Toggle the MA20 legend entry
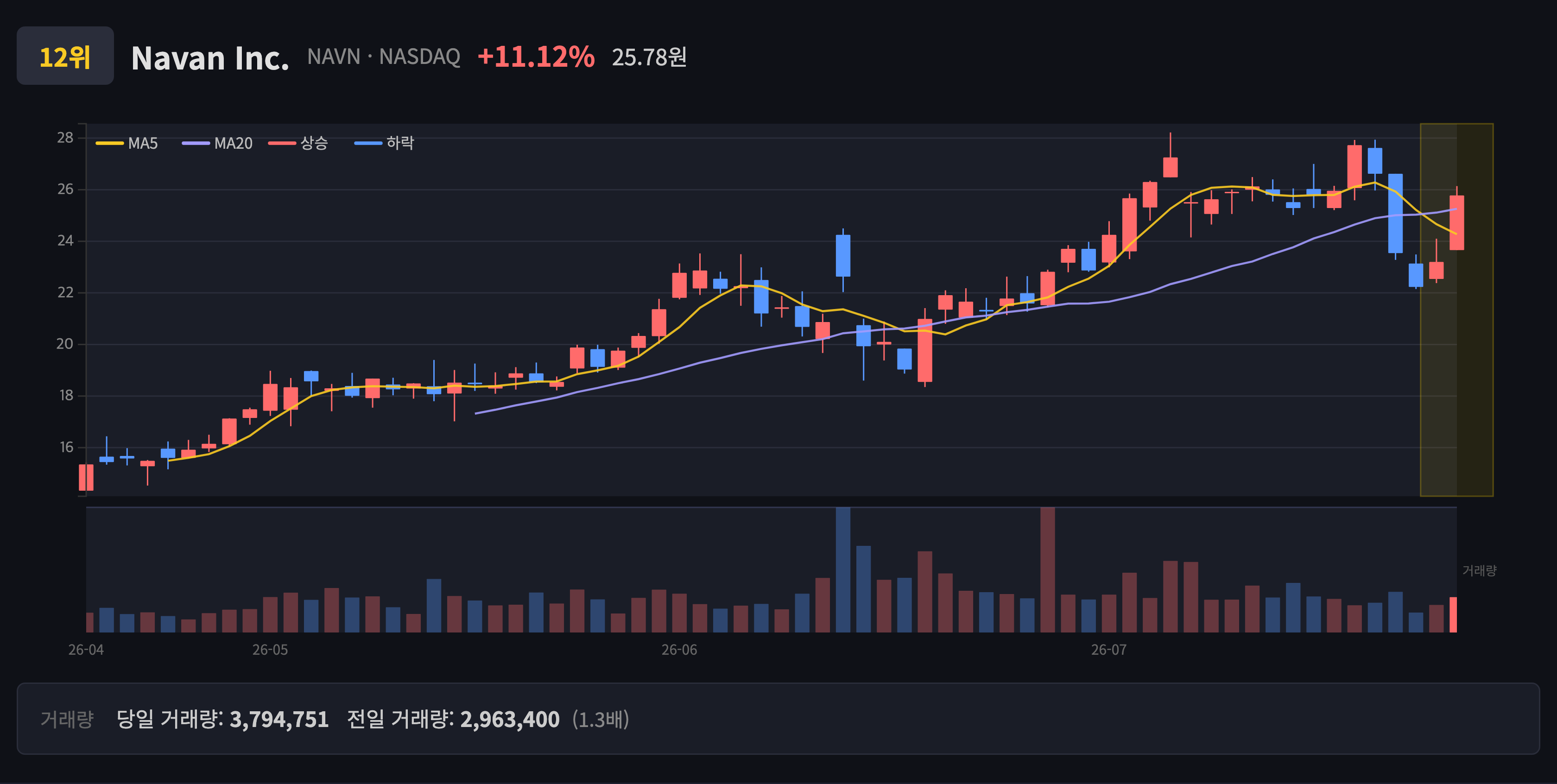The image size is (1557, 784). point(218,143)
